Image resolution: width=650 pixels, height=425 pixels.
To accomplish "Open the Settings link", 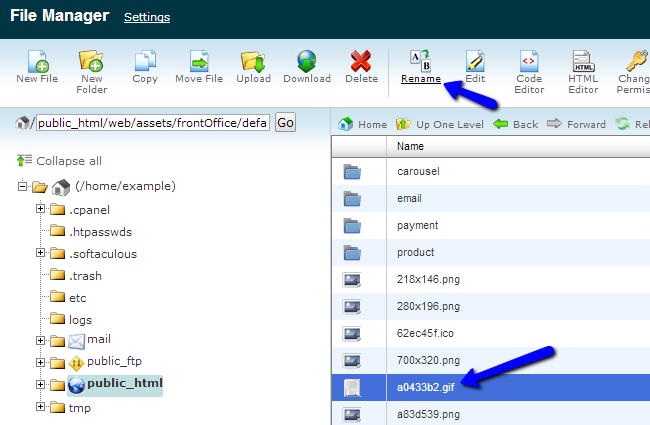I will coord(147,17).
